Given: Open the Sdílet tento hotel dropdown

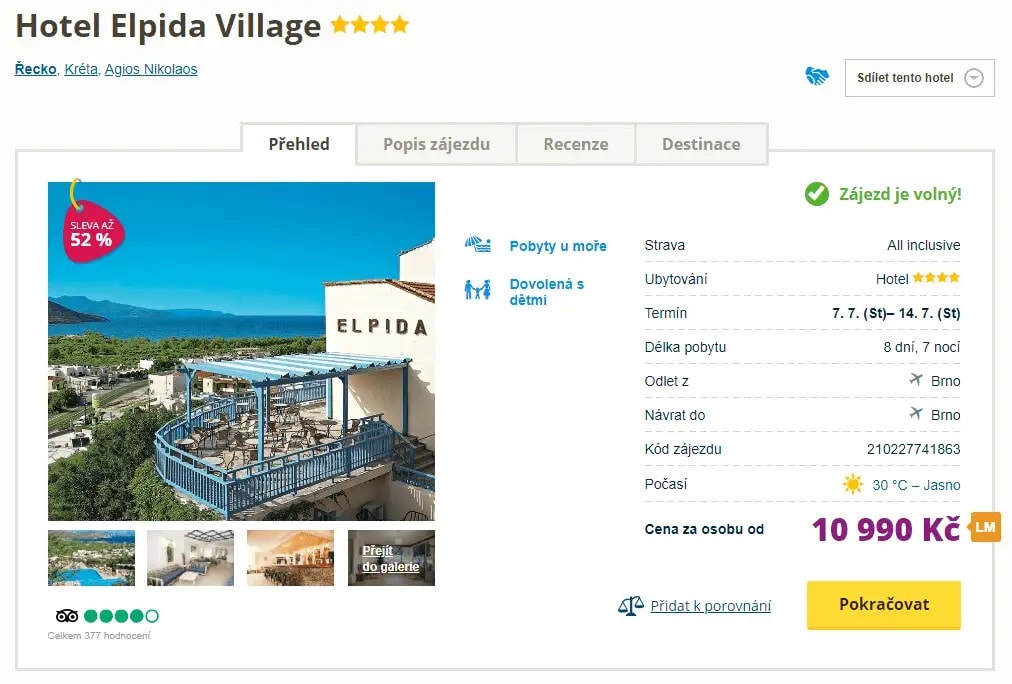Looking at the screenshot, I should click(919, 78).
